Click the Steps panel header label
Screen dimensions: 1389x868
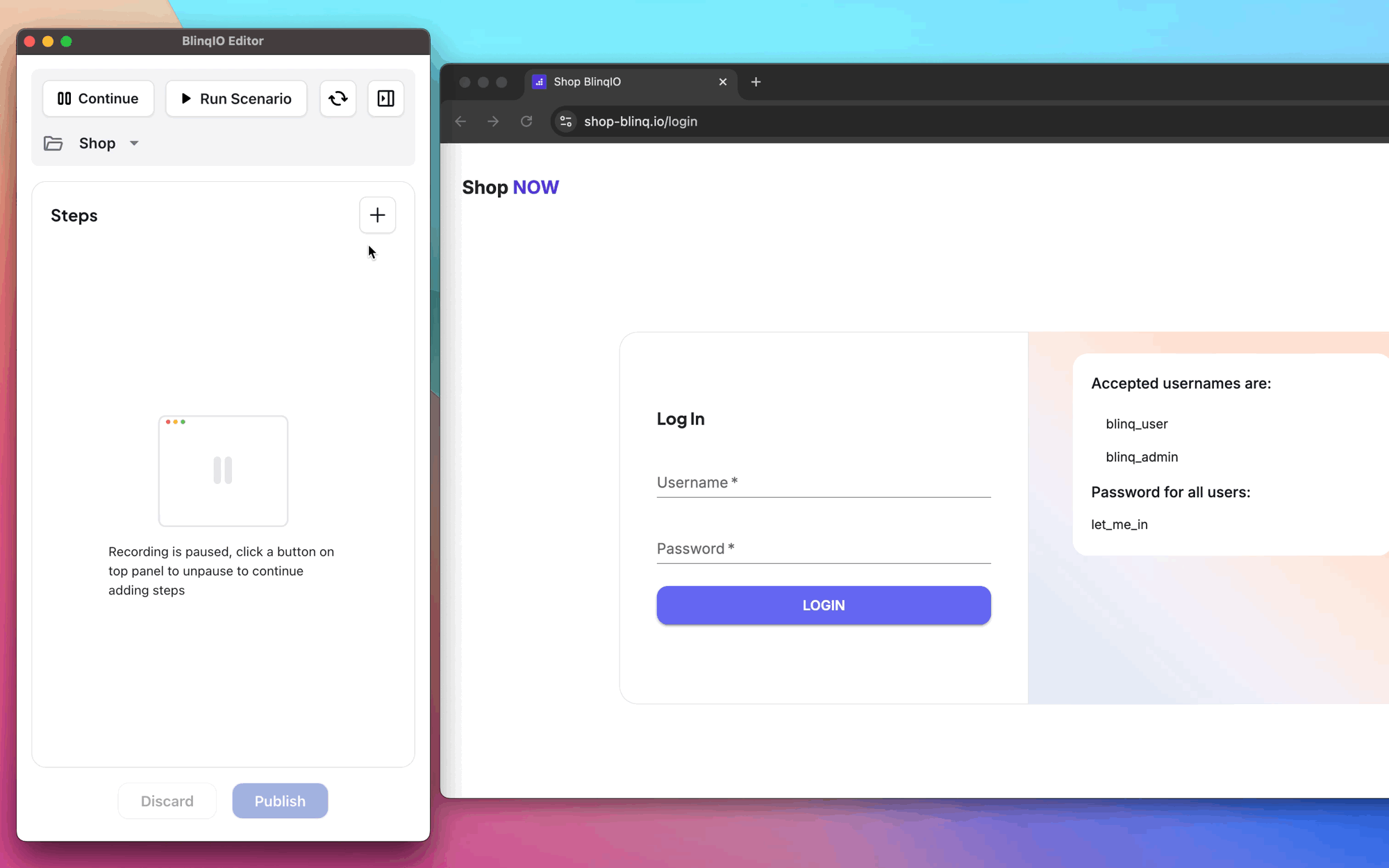74,215
